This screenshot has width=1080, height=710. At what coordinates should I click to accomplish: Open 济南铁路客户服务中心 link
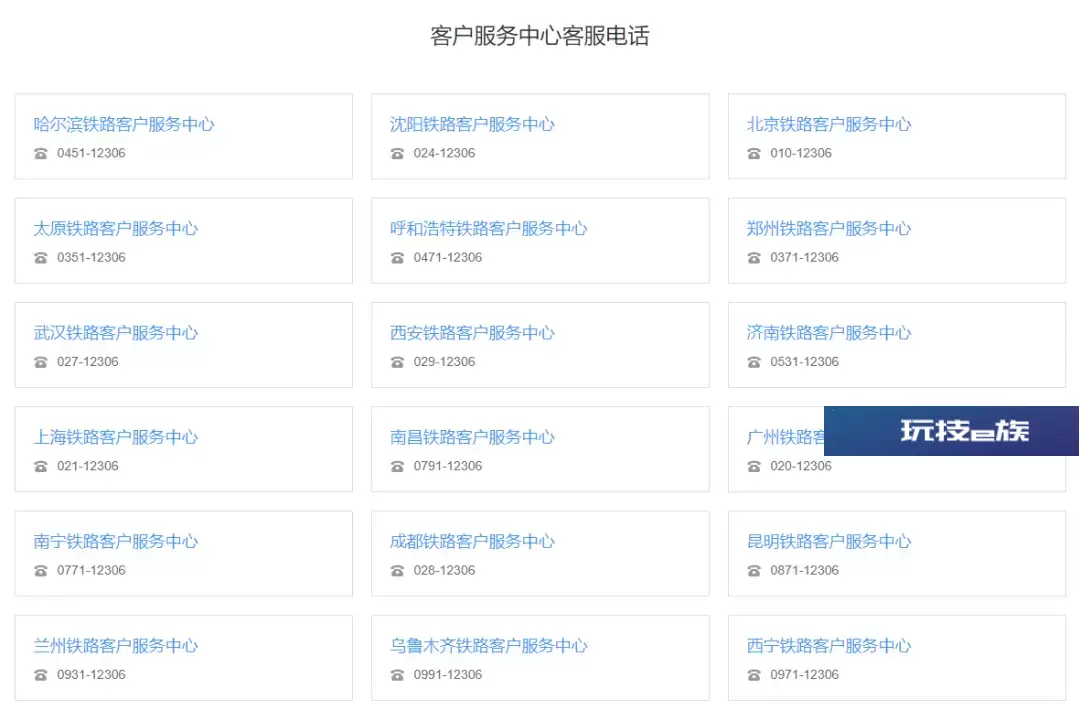829,333
